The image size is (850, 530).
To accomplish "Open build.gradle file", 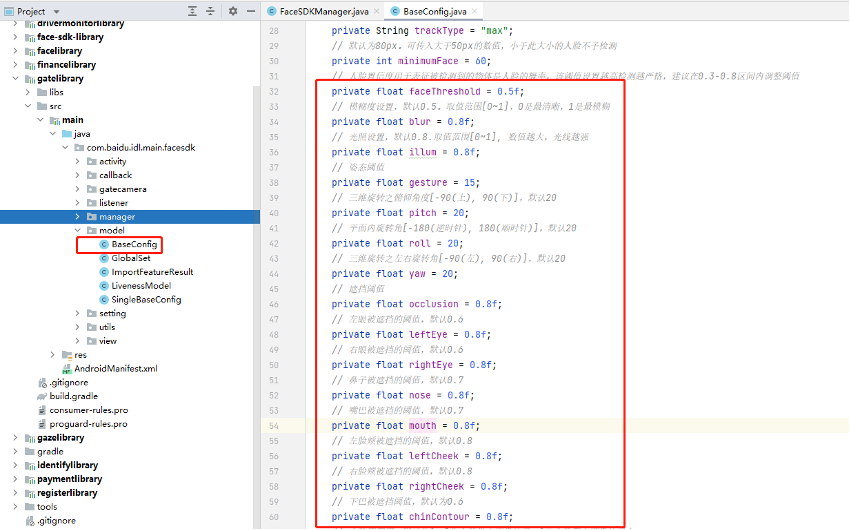I will coord(73,396).
